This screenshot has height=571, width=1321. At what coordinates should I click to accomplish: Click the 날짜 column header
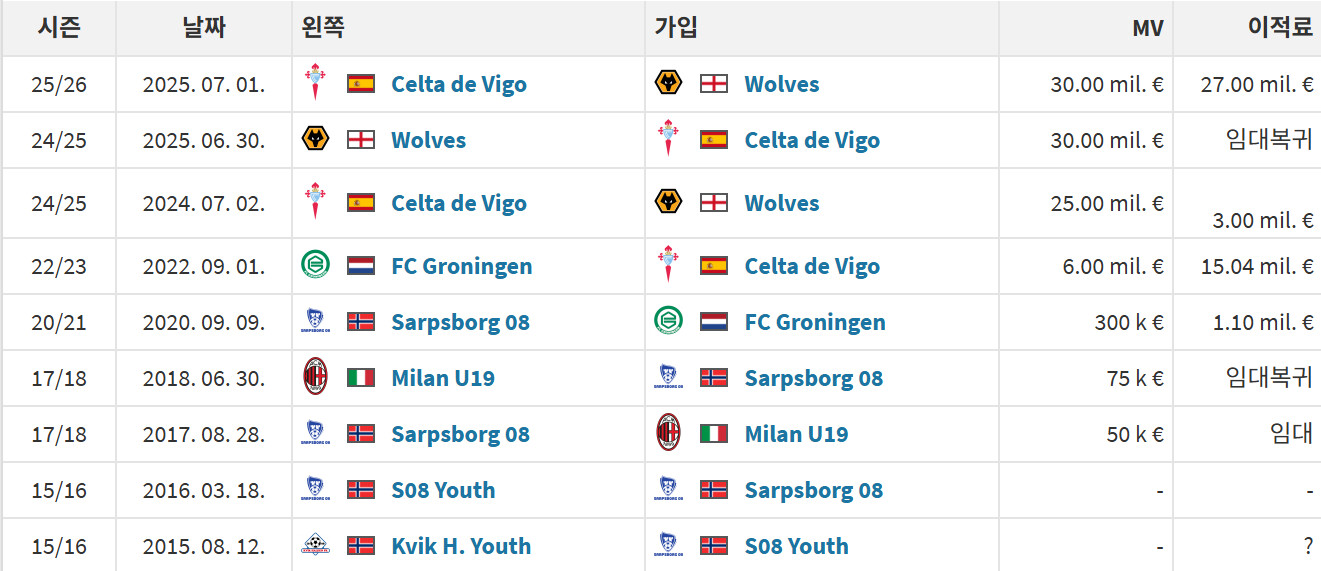pos(204,28)
